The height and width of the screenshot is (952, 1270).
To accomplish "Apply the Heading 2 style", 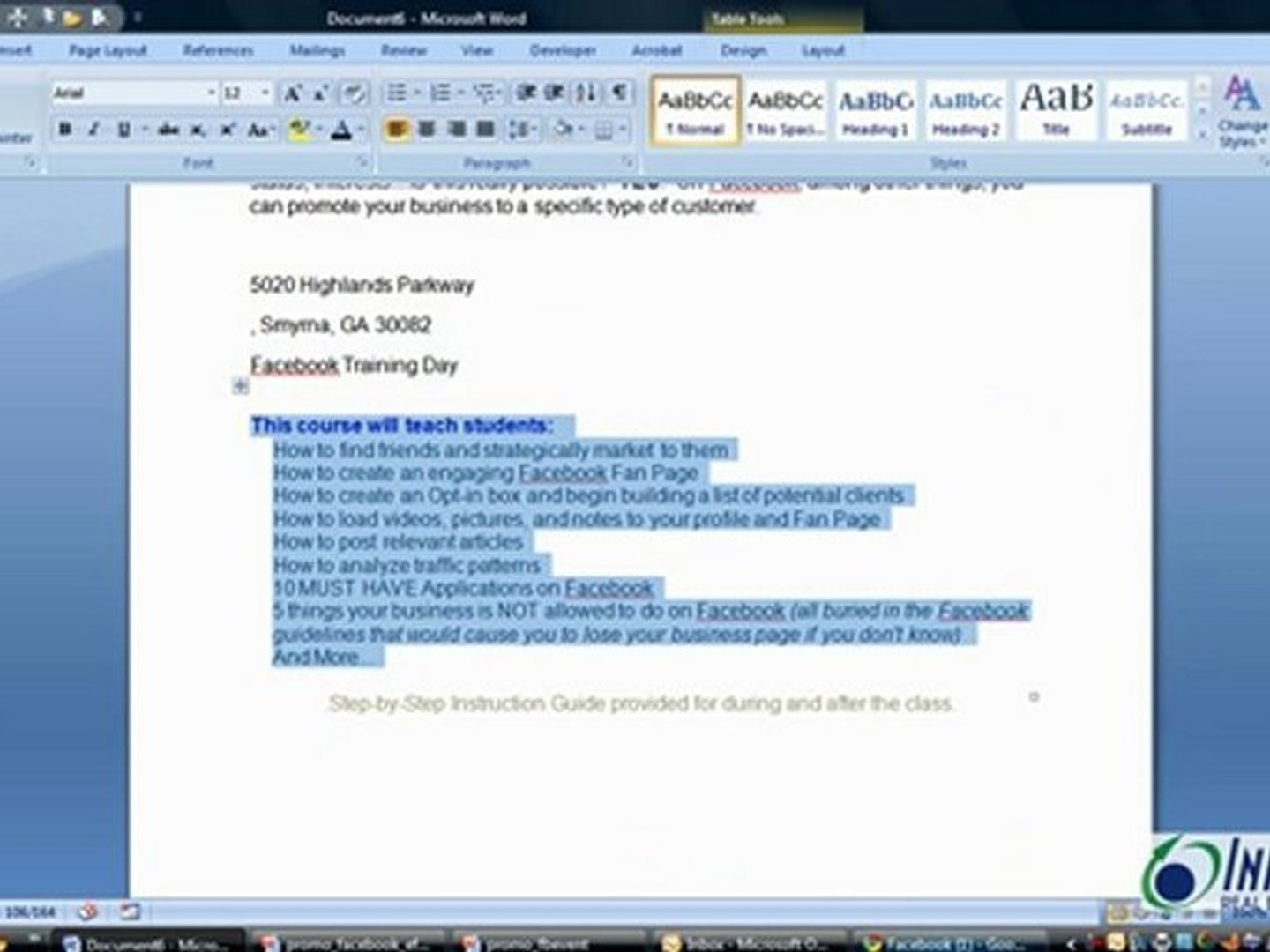I will pyautogui.click(x=966, y=110).
